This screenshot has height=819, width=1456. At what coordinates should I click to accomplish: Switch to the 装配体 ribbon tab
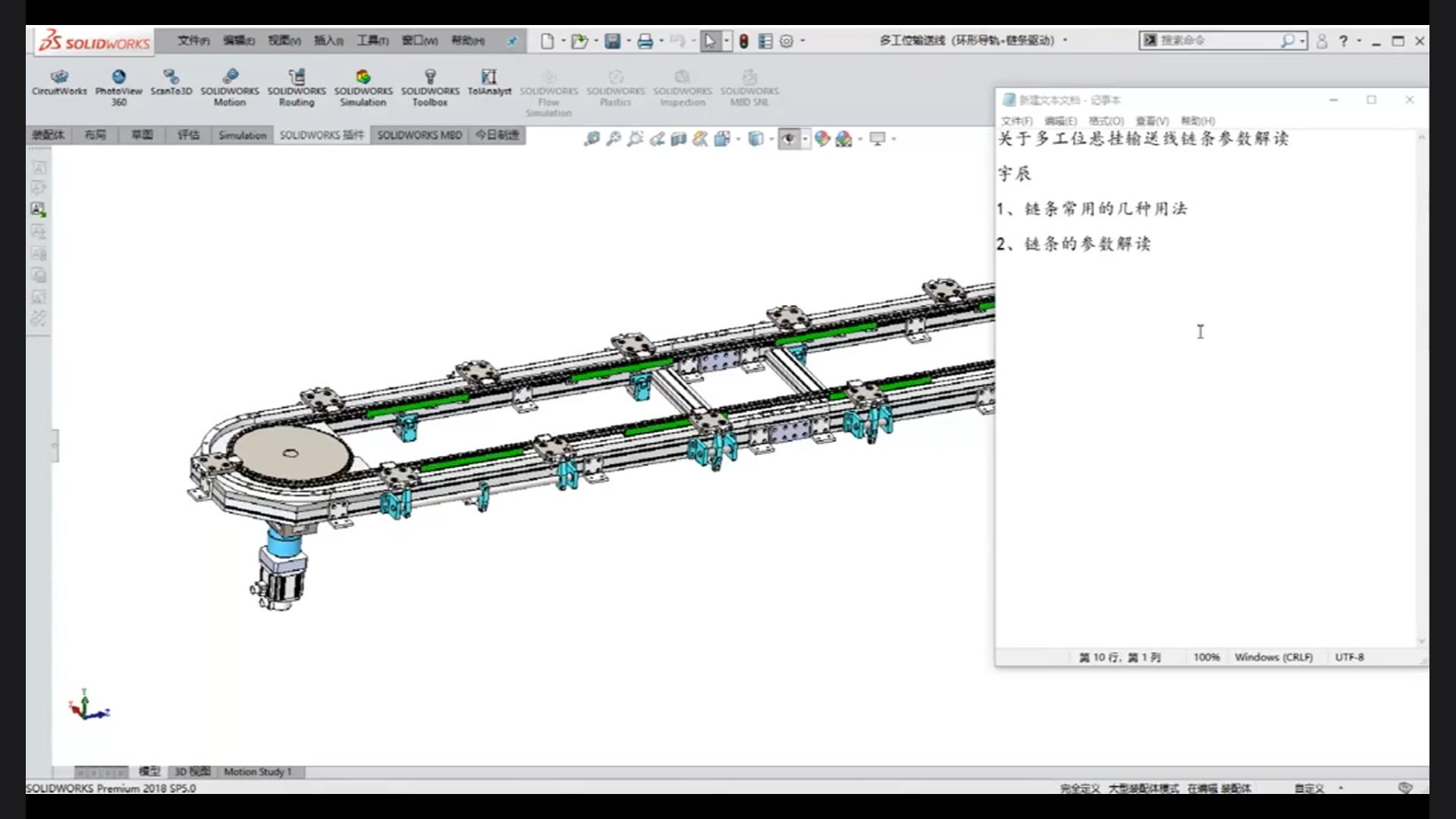pos(48,135)
